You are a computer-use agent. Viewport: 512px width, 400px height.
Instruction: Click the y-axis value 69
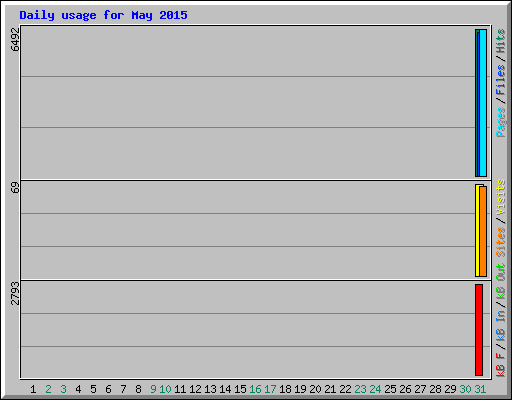point(15,188)
